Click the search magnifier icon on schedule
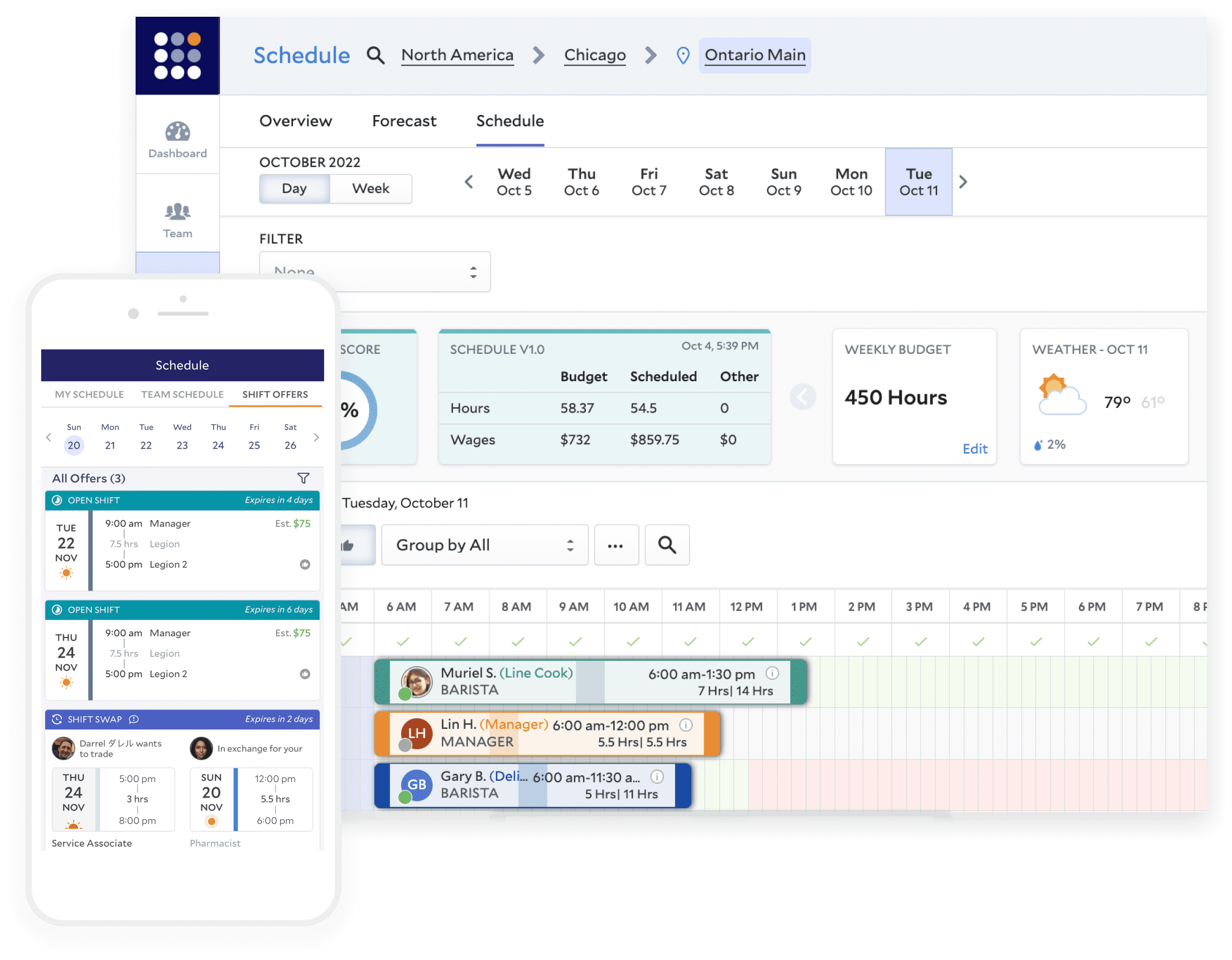 pos(667,544)
